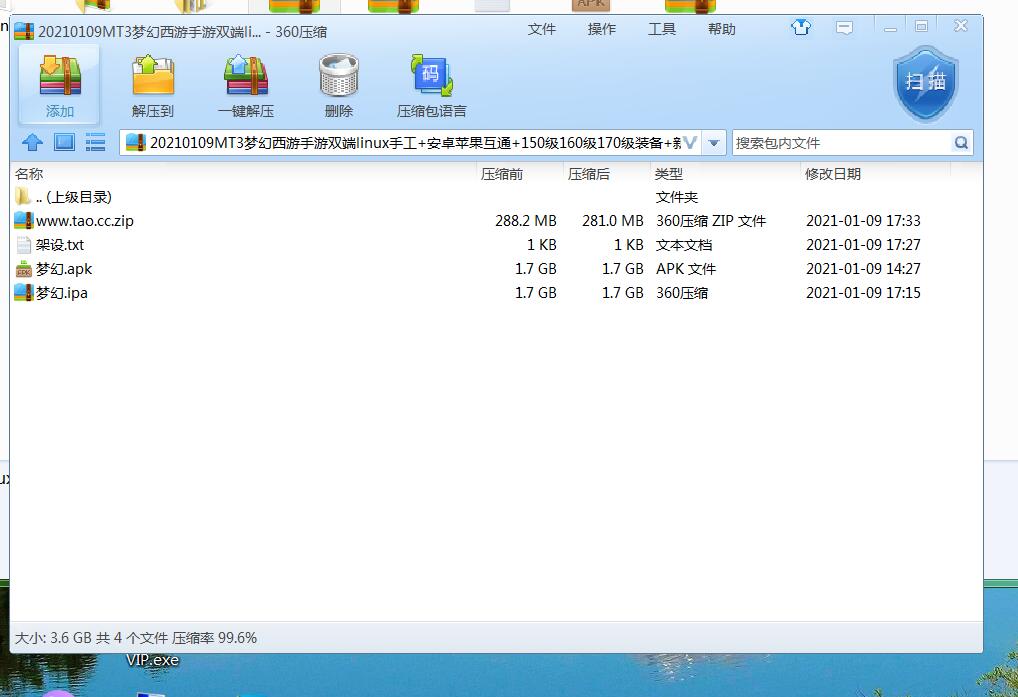Open the 文件 (File) menu
This screenshot has height=697, width=1018.
[542, 29]
